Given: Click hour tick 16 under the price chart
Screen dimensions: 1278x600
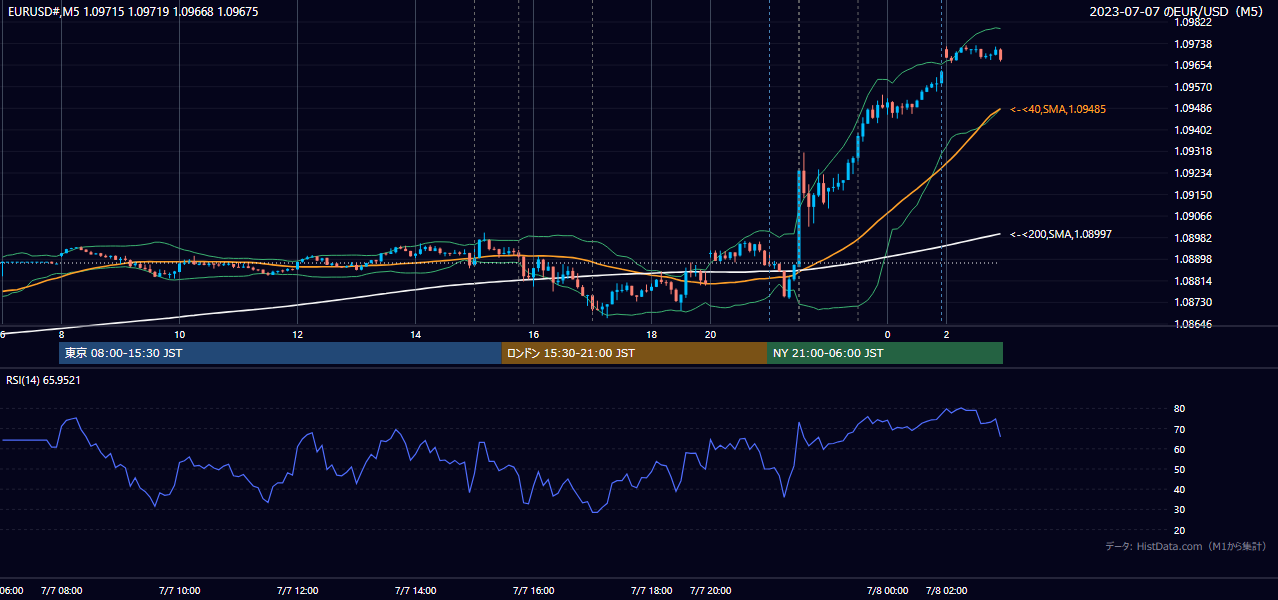Looking at the screenshot, I should click(x=533, y=334).
